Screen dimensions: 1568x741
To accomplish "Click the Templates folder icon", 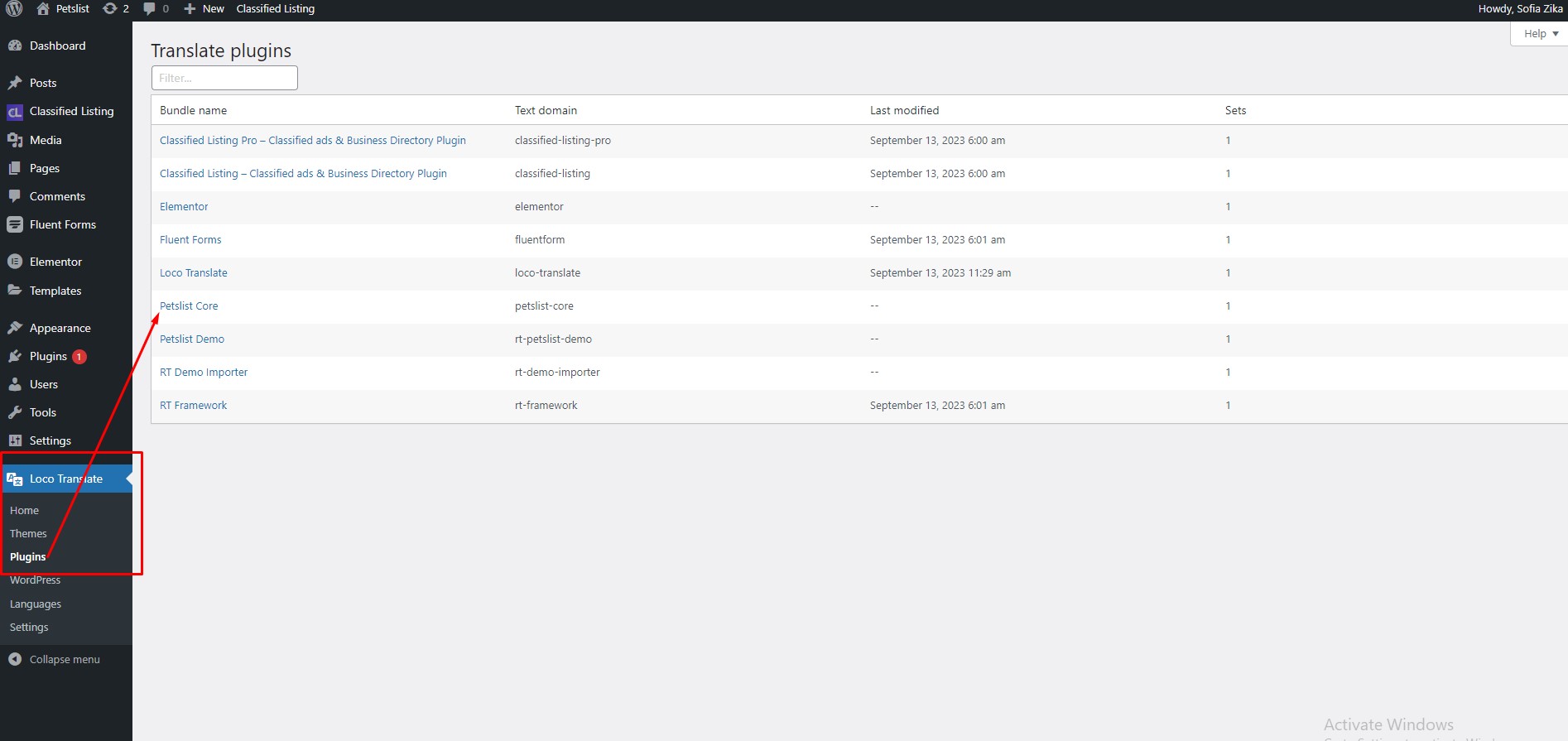I will pyautogui.click(x=15, y=291).
